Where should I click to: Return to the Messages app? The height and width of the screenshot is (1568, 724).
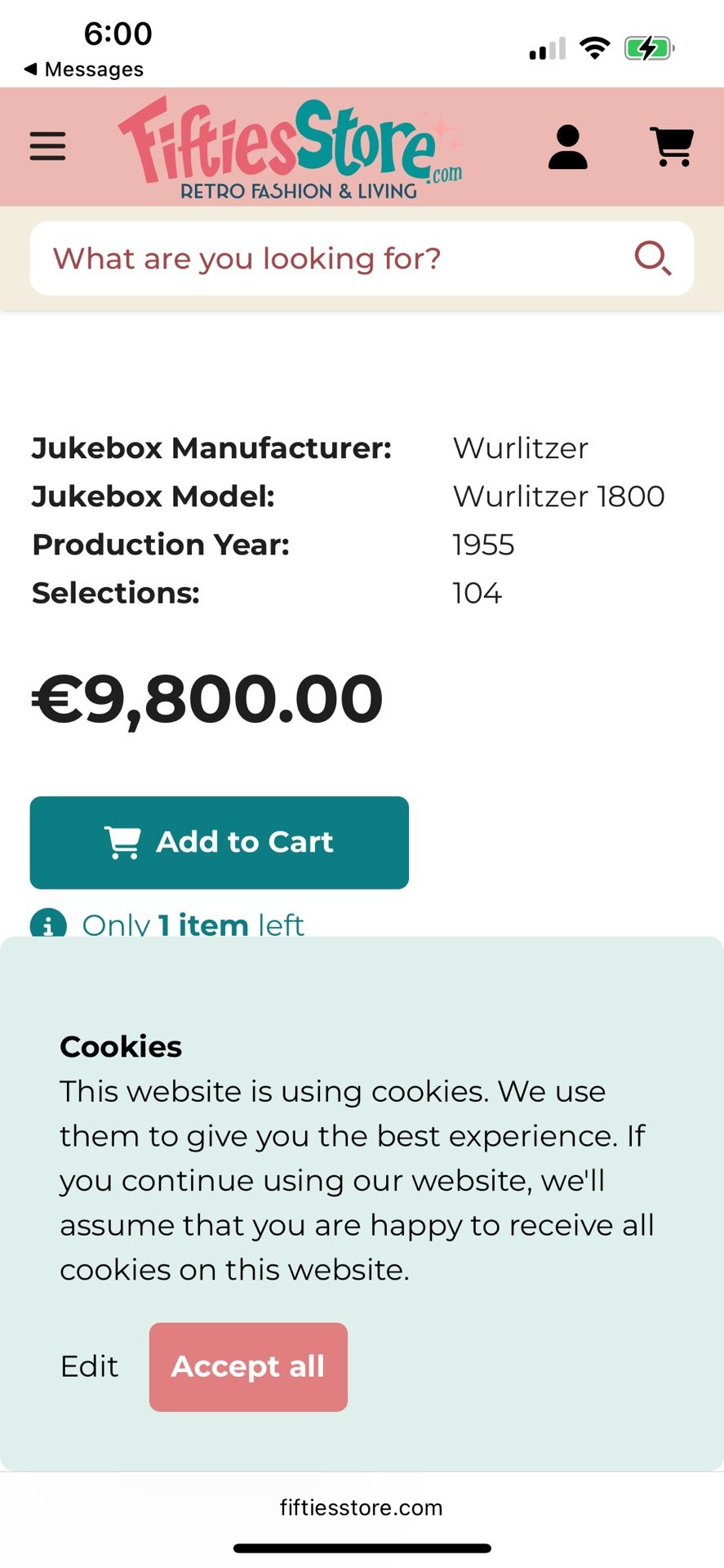(84, 69)
